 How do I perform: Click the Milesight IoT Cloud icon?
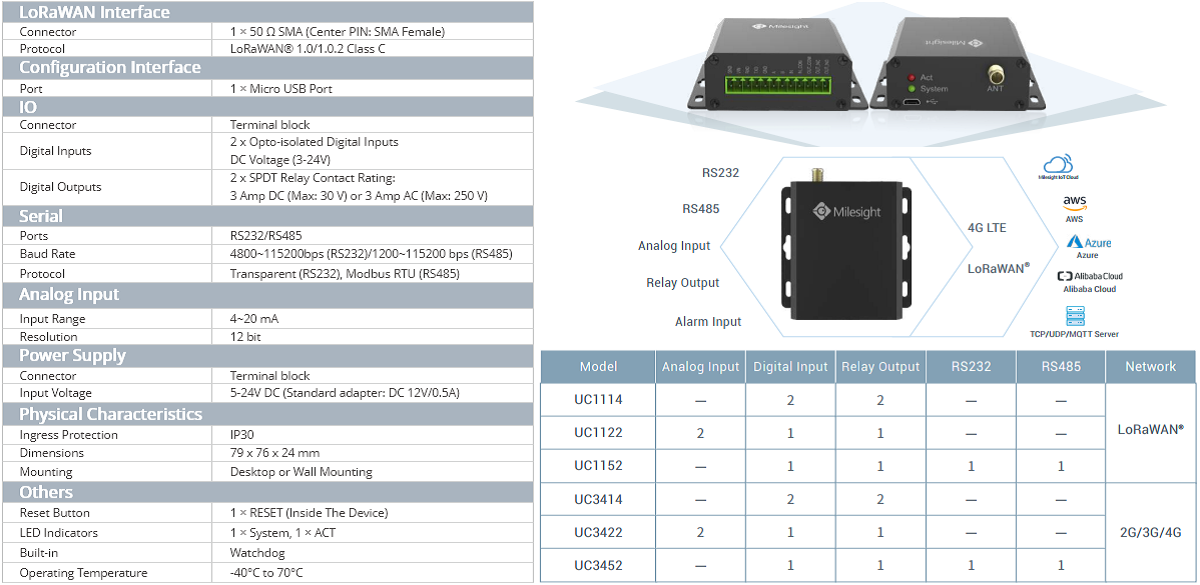click(x=1060, y=165)
